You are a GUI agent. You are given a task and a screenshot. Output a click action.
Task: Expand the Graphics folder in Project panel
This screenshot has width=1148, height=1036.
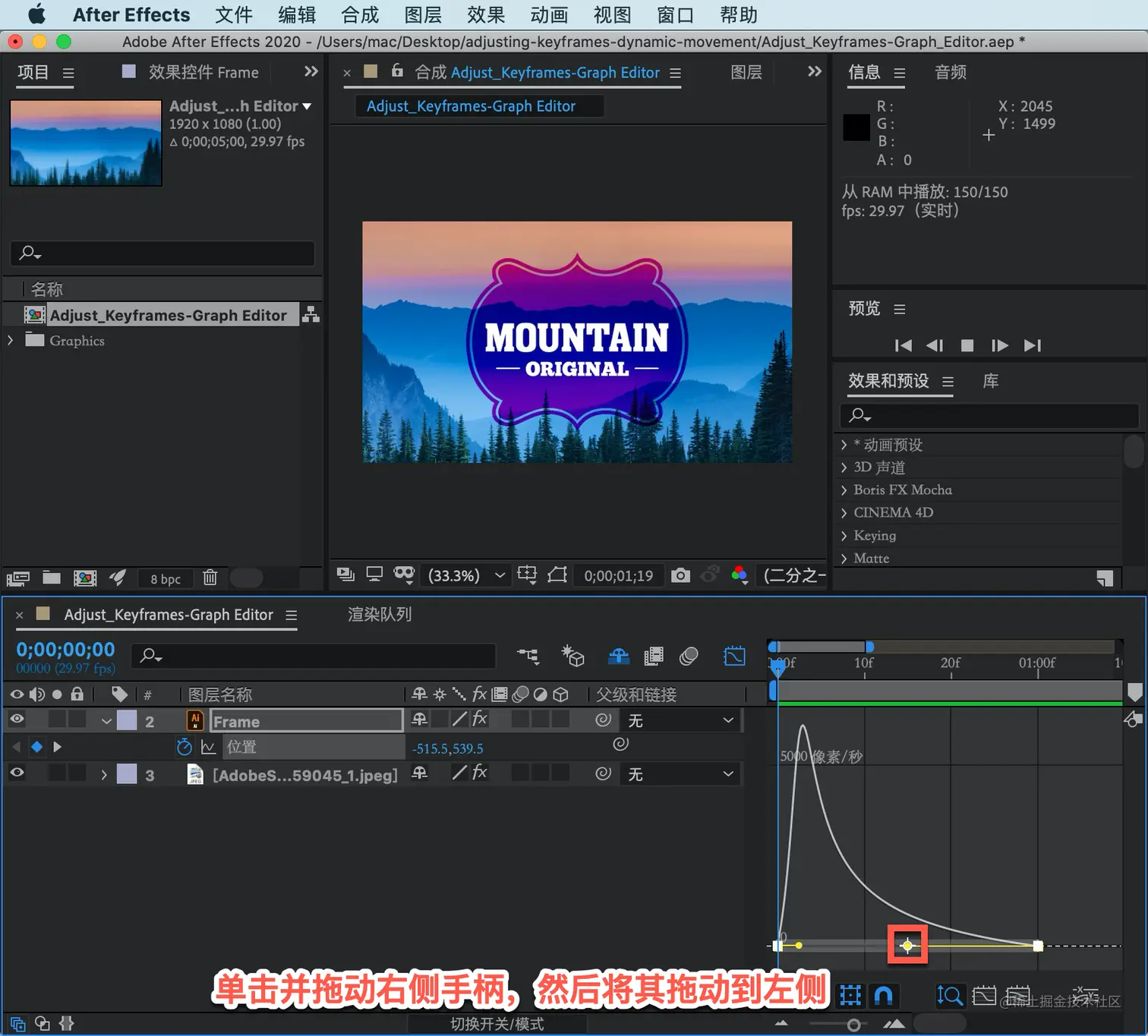(11, 340)
